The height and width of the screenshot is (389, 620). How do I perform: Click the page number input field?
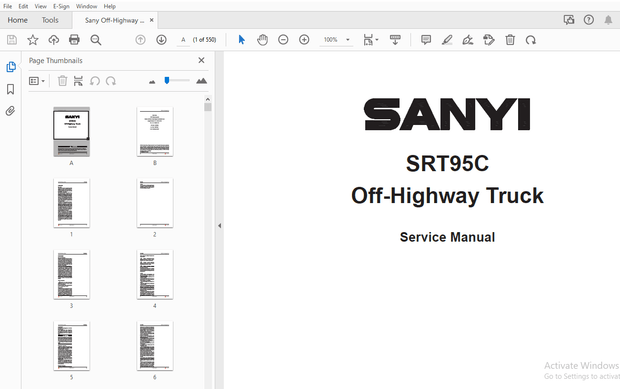(x=183, y=40)
